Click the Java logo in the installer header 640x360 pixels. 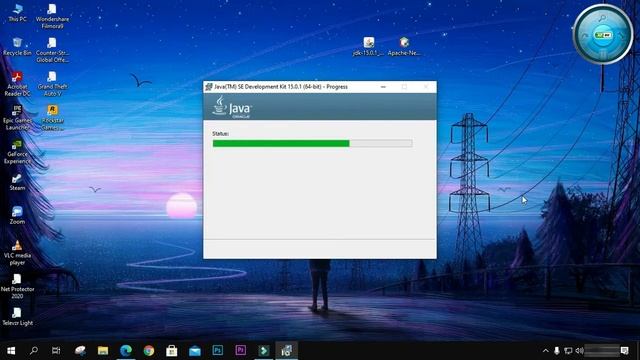point(232,107)
